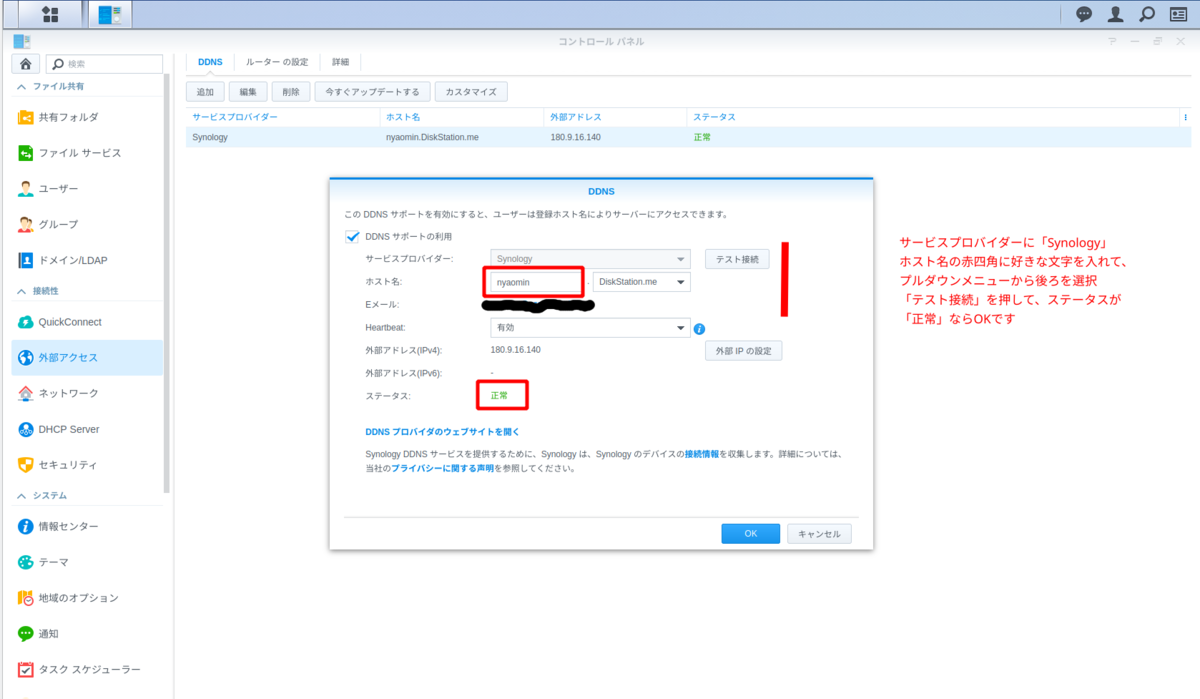Click 外部 IP の設定 button
This screenshot has width=1200, height=699.
[x=743, y=350]
